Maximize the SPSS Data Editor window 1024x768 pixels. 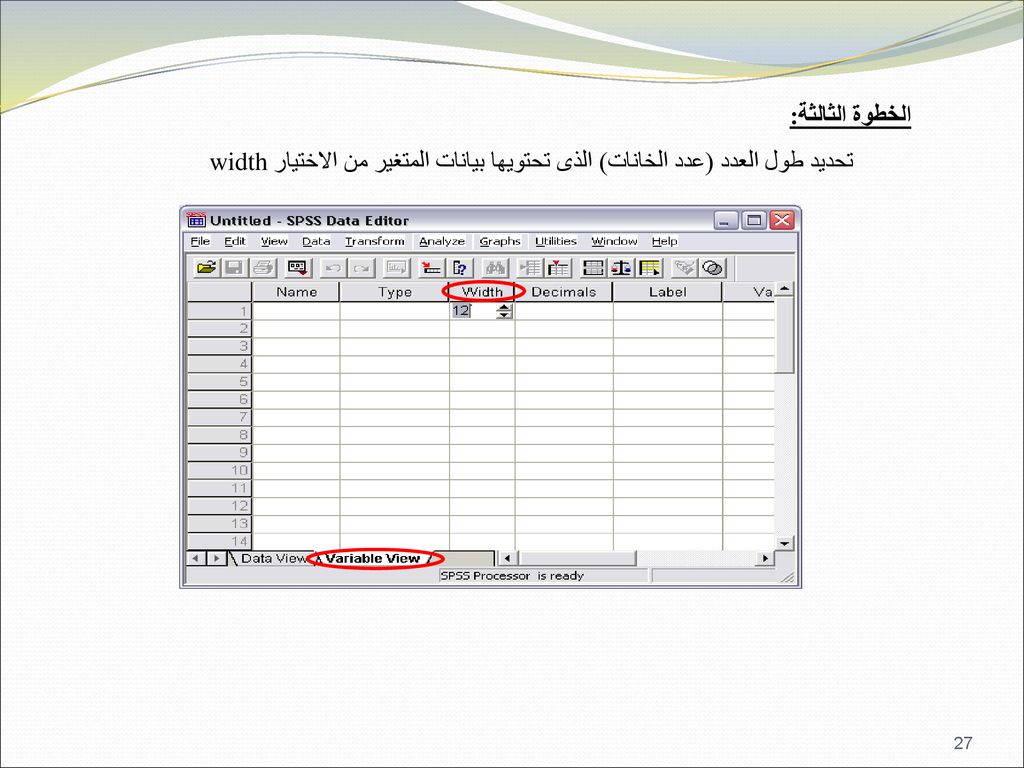click(x=753, y=220)
